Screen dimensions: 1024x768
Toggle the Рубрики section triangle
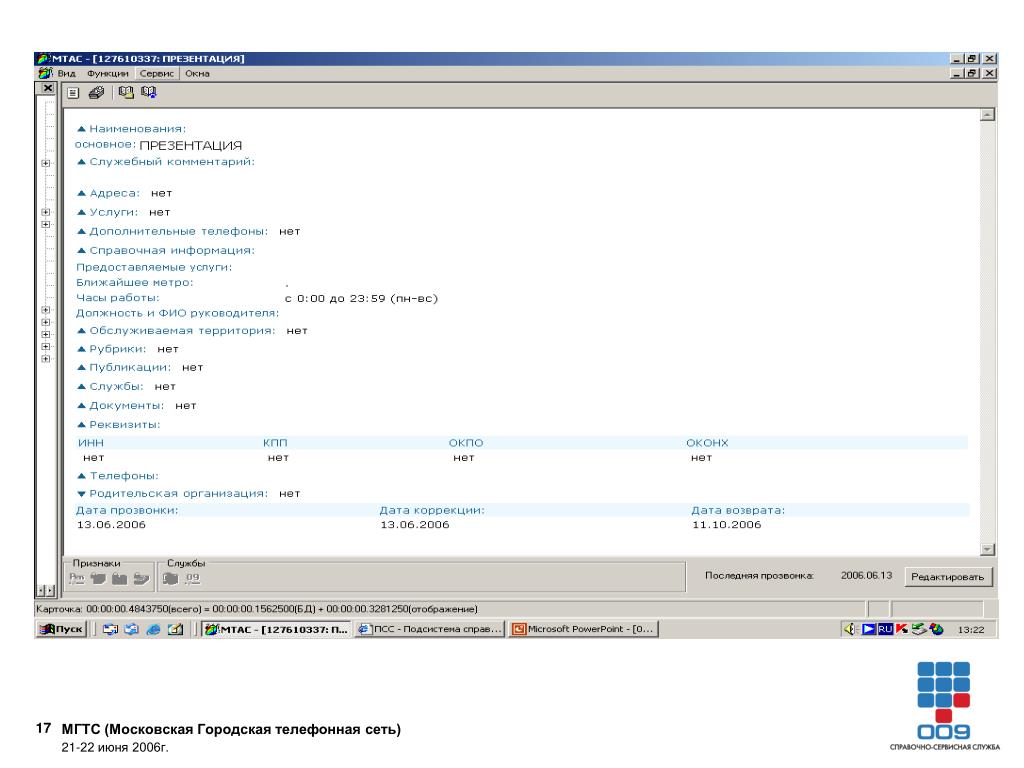click(x=82, y=349)
